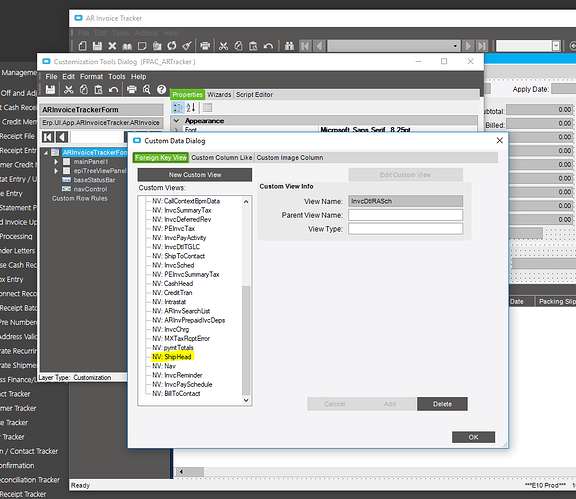
Task: Click Paste icon in AR Invoice Tracker toolbar
Action: pyautogui.click(x=253, y=46)
